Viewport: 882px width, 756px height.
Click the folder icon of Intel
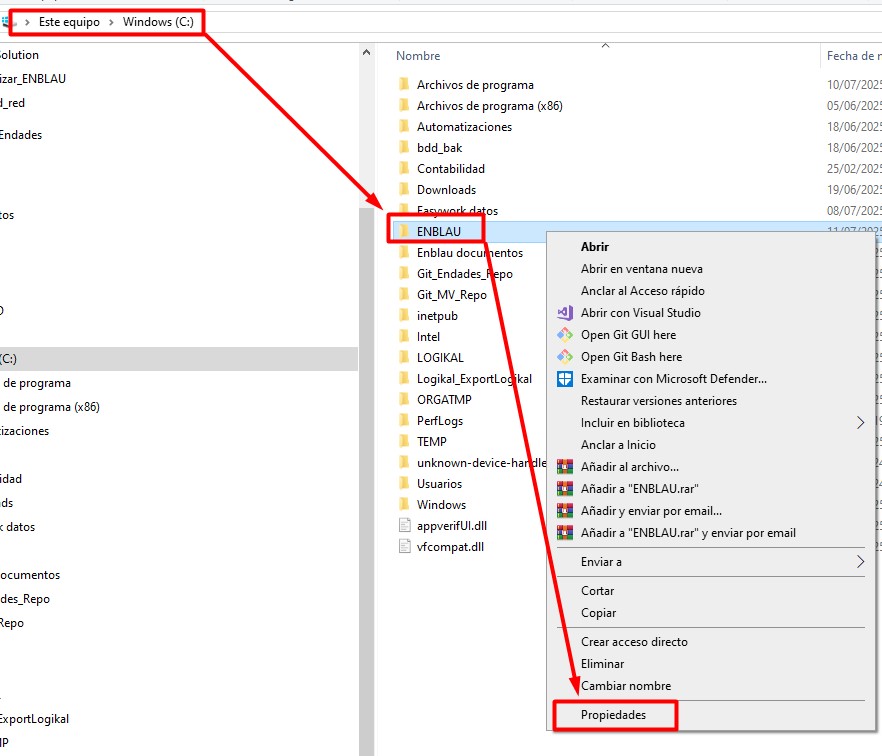click(404, 336)
